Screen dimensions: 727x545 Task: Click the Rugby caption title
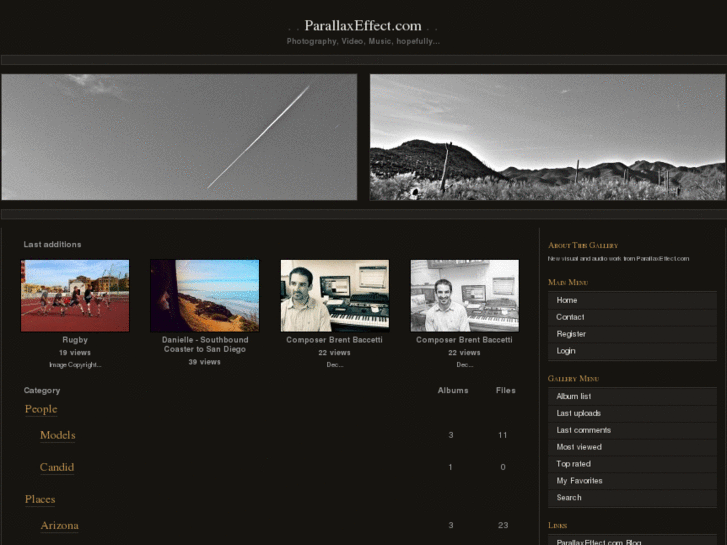75,340
